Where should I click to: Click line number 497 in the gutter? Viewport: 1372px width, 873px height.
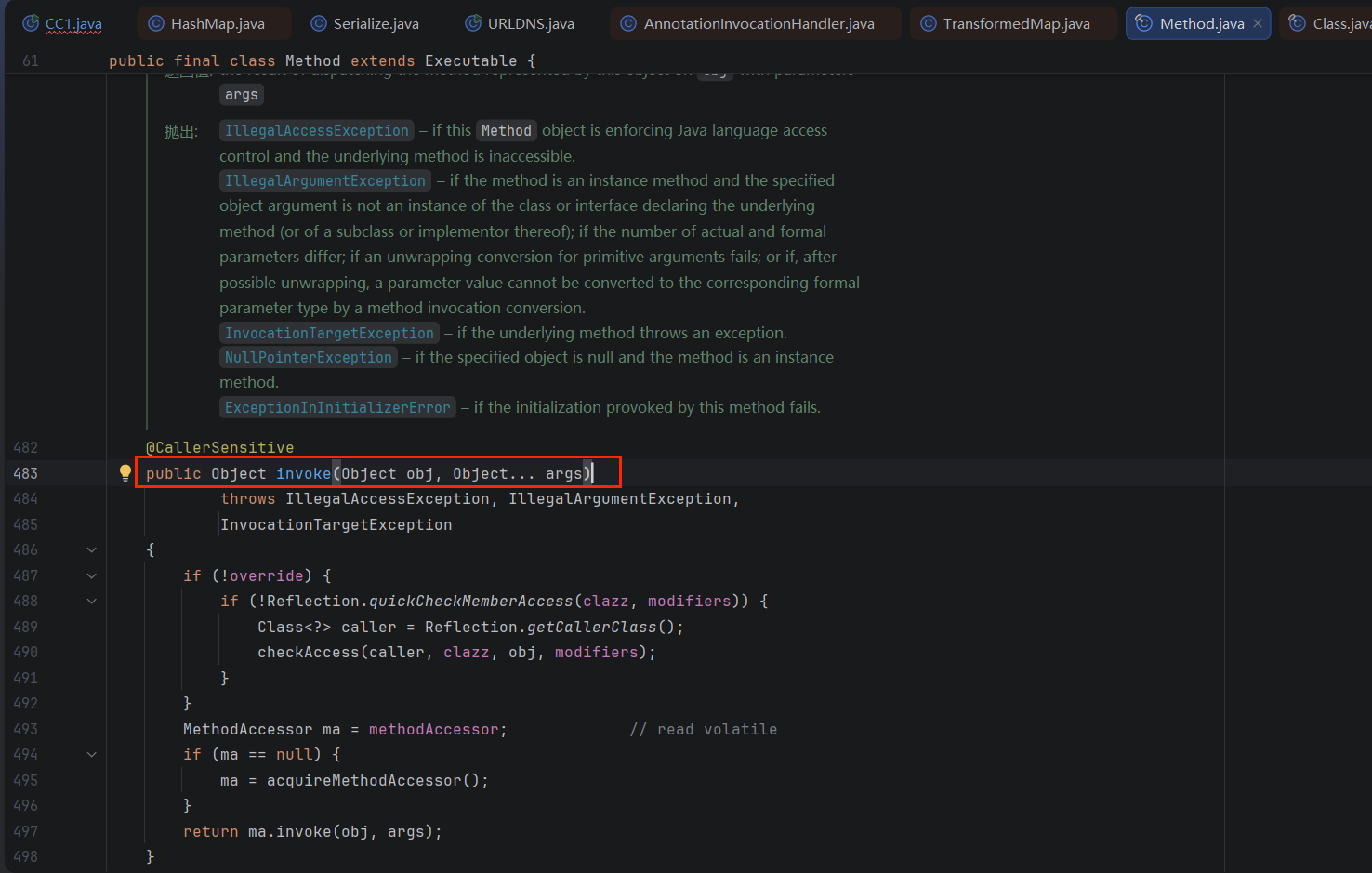coord(26,831)
